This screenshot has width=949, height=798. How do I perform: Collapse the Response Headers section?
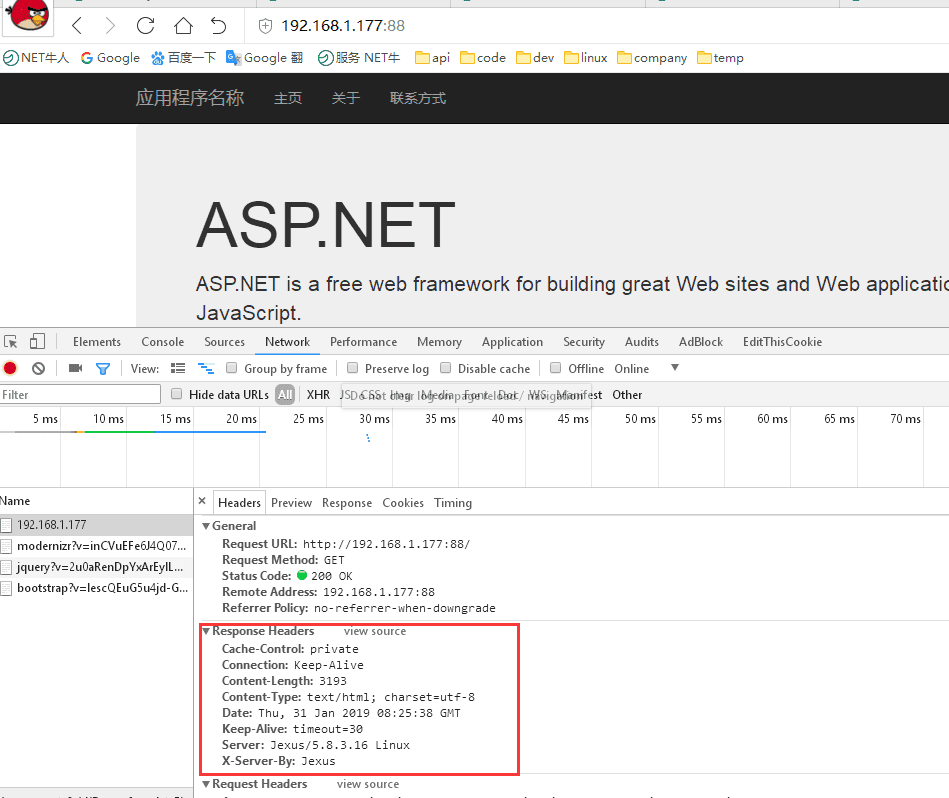coord(206,632)
